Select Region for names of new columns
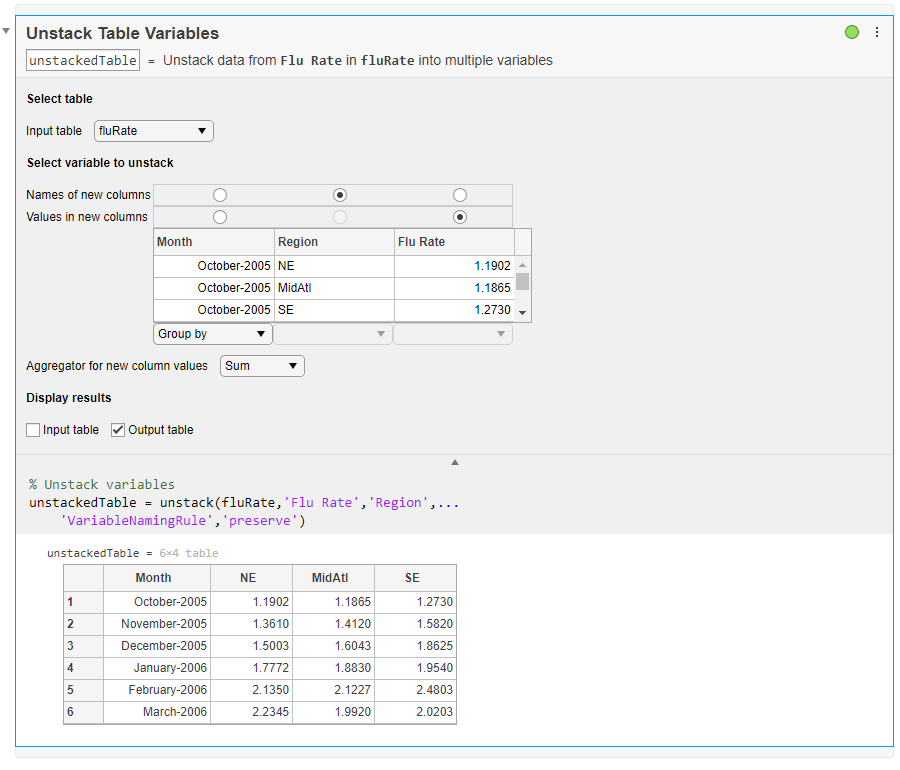The width and height of the screenshot is (900, 770). [340, 195]
